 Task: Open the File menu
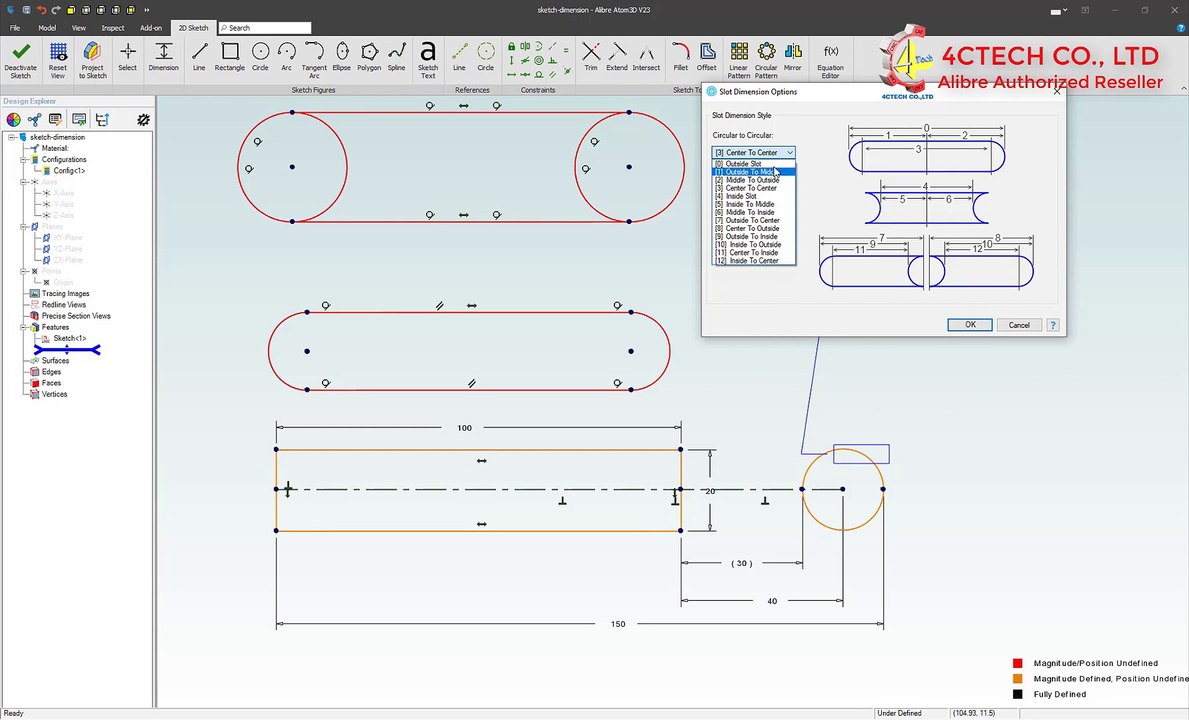click(x=15, y=28)
